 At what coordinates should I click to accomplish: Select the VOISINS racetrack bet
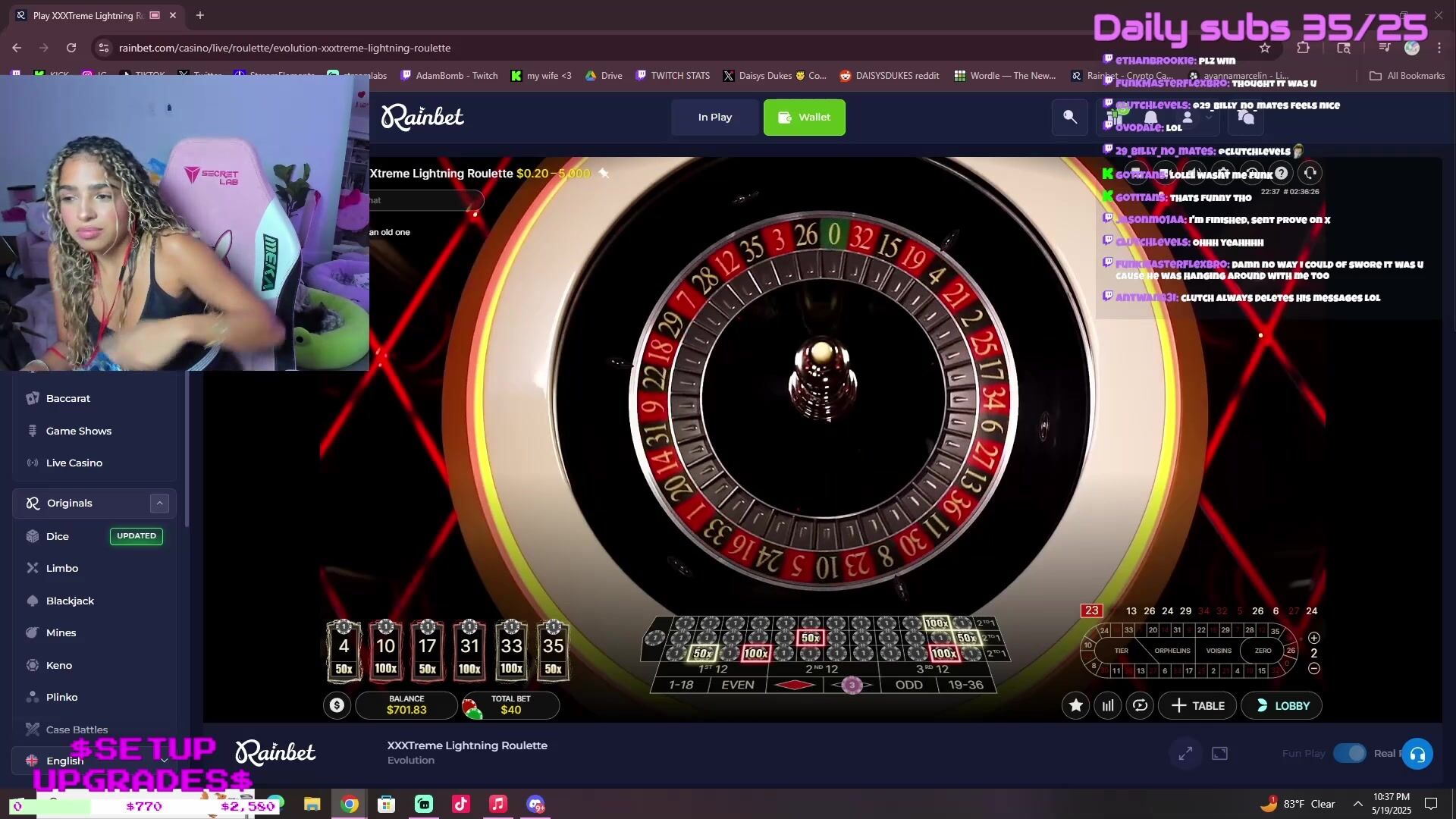point(1218,651)
